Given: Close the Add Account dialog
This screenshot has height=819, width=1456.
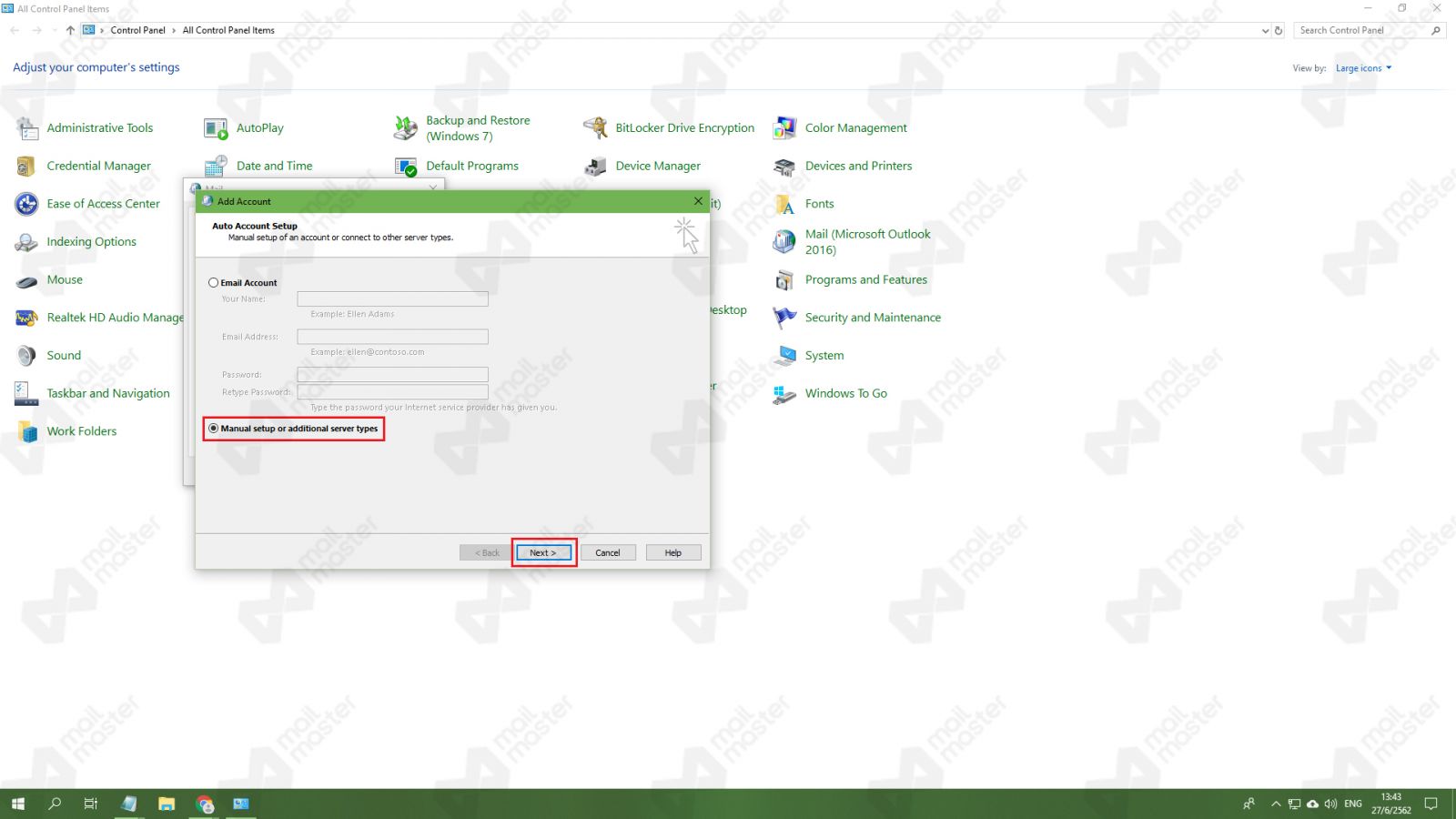Looking at the screenshot, I should (698, 201).
